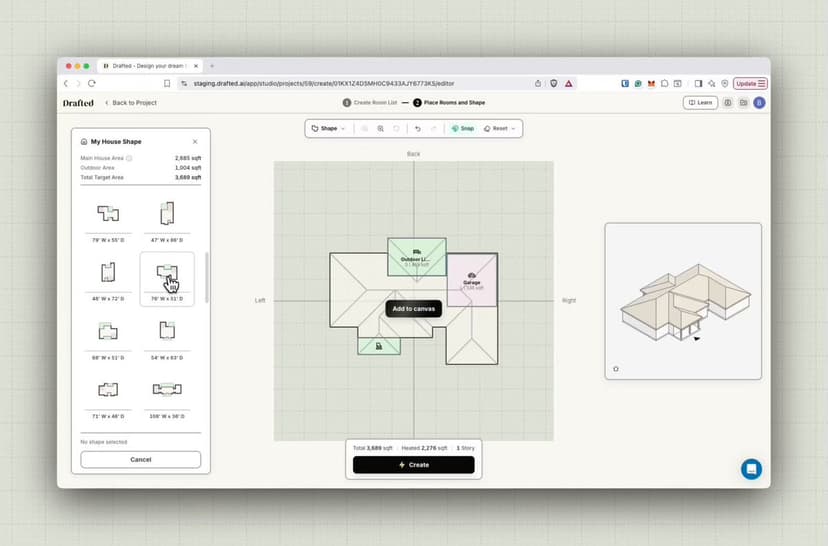This screenshot has width=828, height=546.
Task: Click the redo arrow in the toolbar
Action: tap(434, 128)
